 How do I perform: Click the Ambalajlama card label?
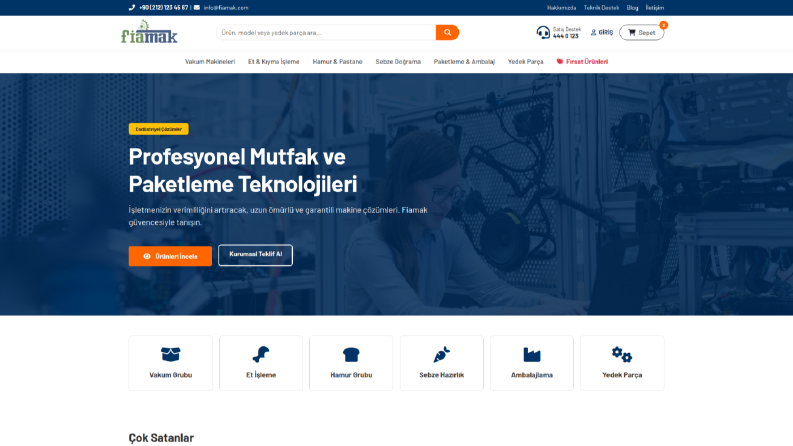[532, 375]
